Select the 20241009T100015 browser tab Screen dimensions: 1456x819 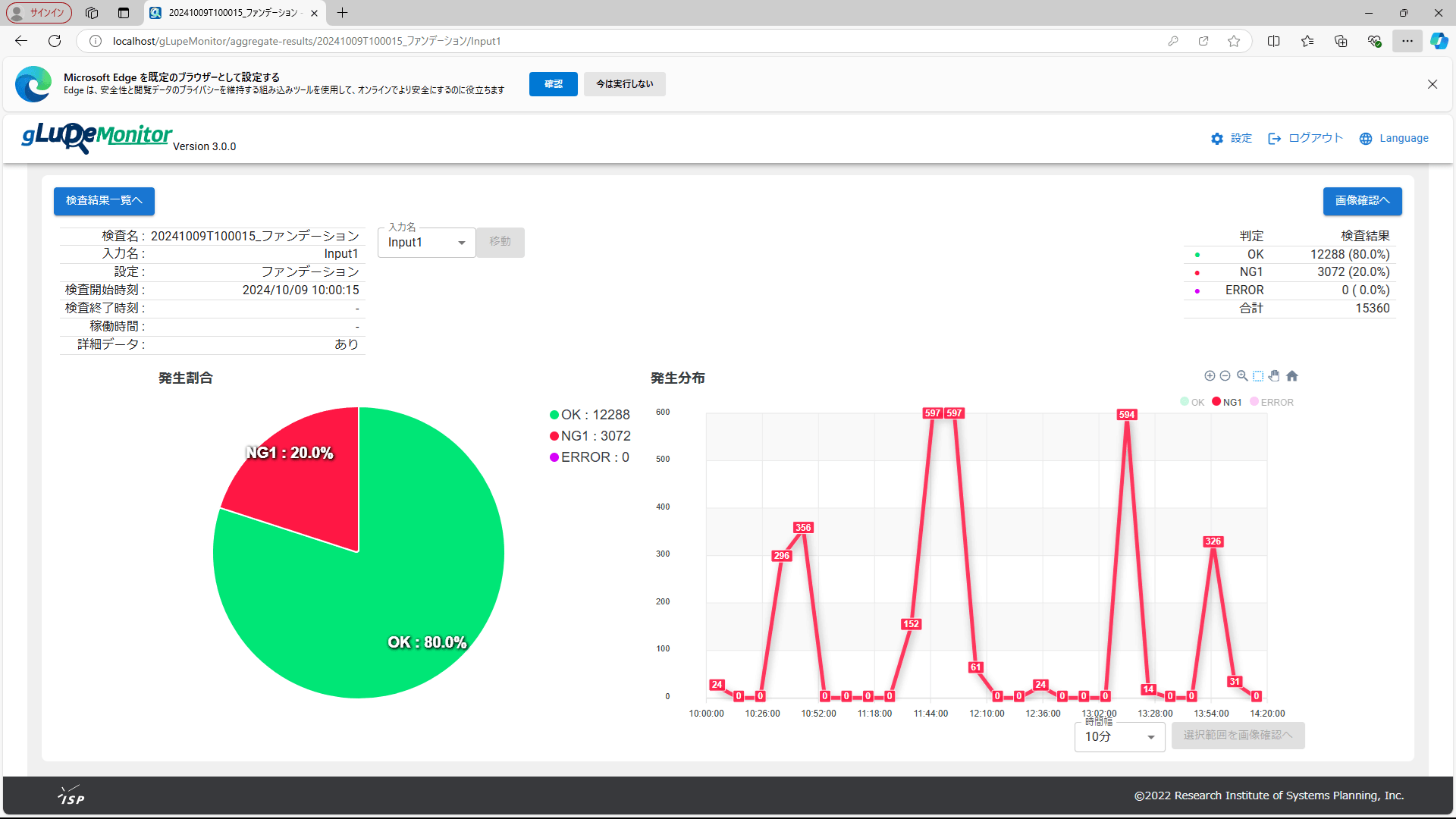[x=234, y=13]
